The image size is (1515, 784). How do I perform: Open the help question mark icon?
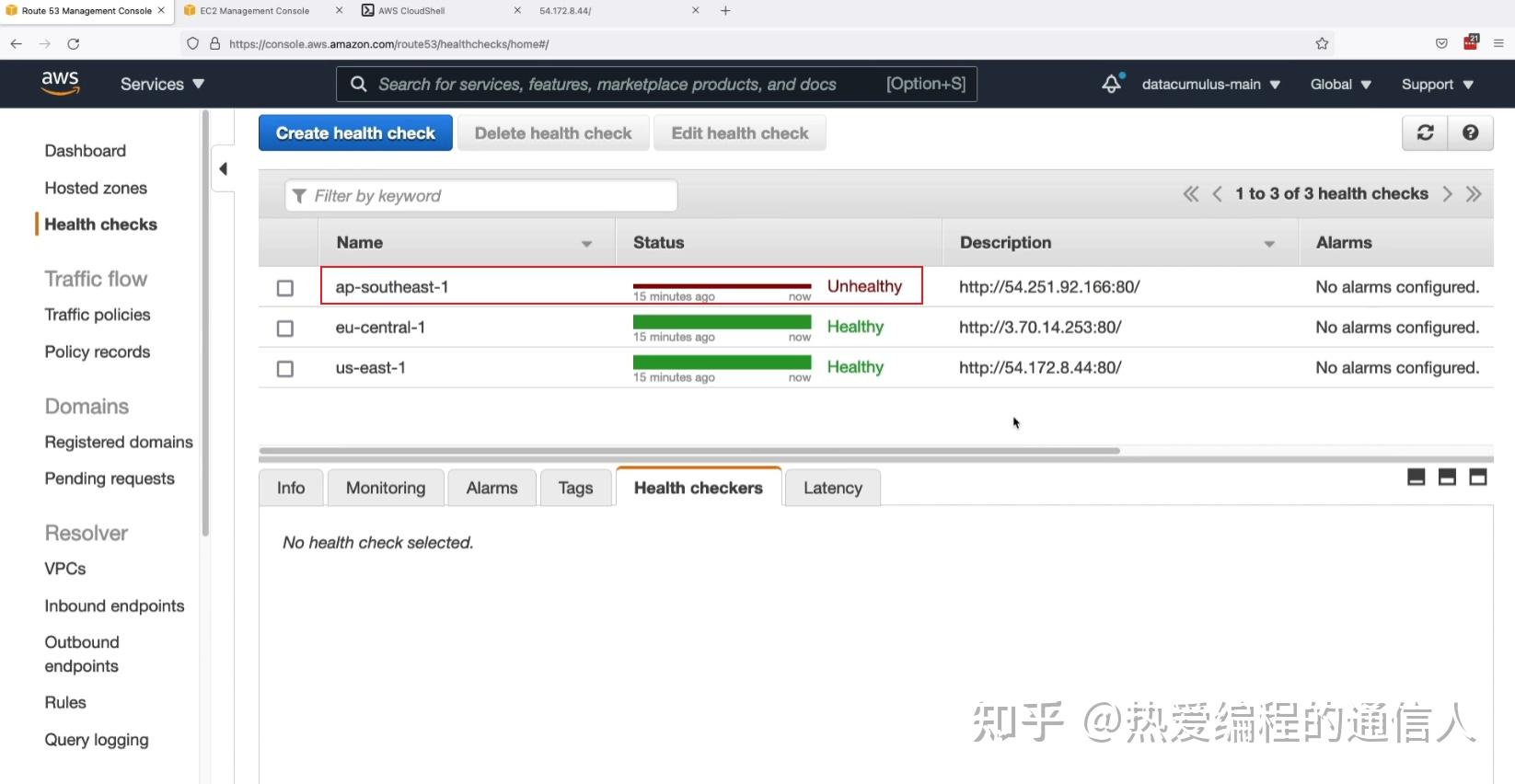(1471, 133)
